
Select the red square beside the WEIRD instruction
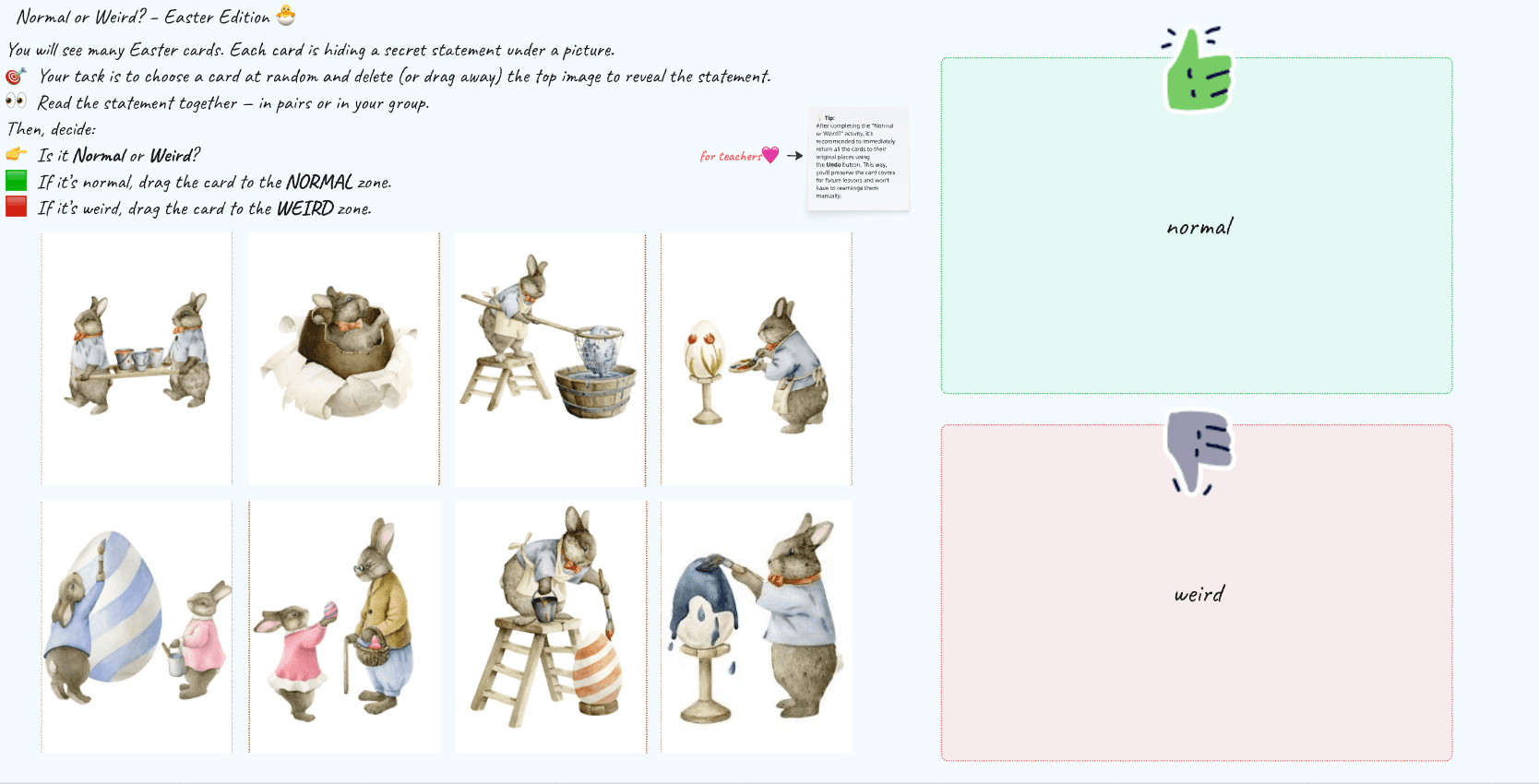coord(16,207)
